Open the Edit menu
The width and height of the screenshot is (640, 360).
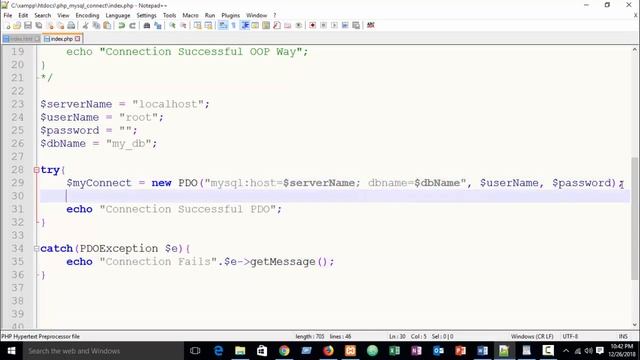(23, 16)
